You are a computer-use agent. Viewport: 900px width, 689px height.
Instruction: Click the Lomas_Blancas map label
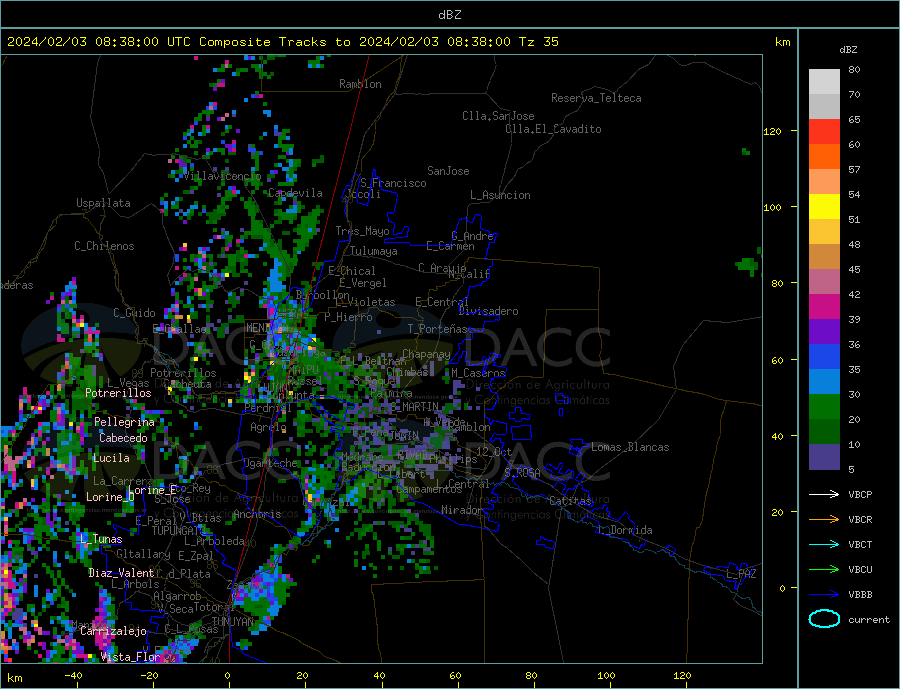pos(630,447)
